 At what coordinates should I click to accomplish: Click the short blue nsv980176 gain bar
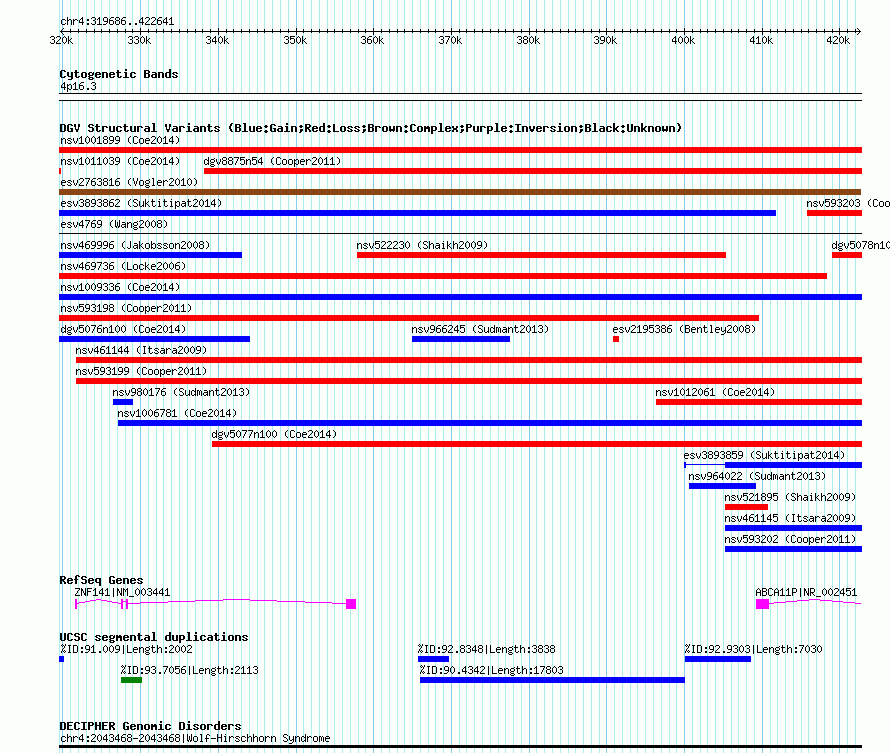click(x=123, y=402)
